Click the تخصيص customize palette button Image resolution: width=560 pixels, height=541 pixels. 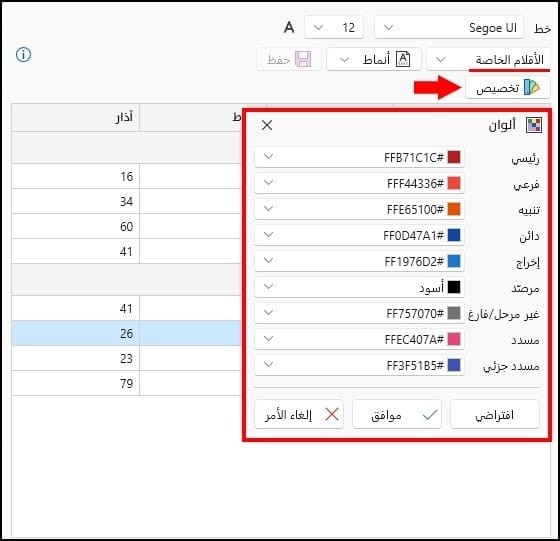click(508, 87)
